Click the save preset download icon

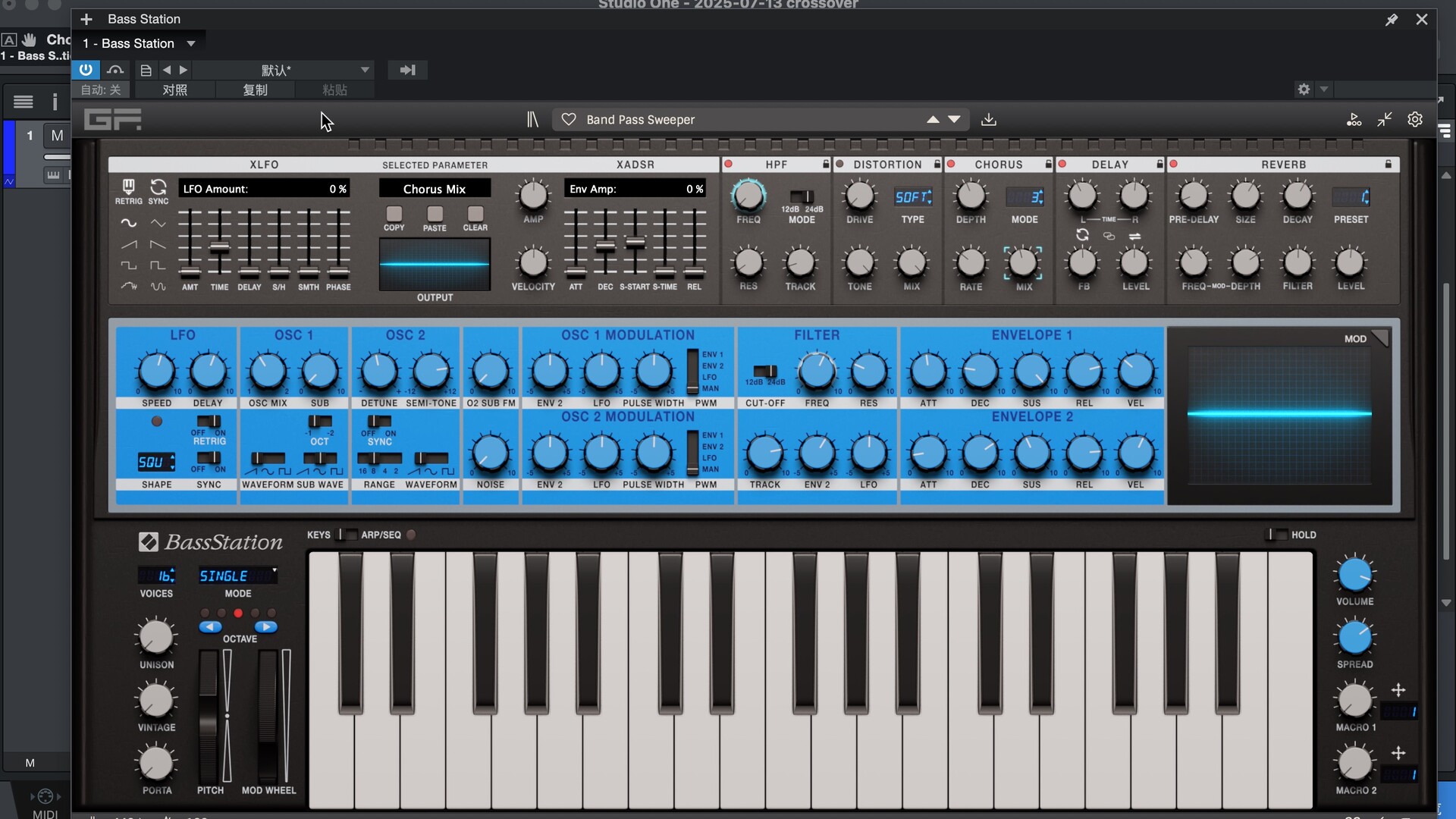click(x=989, y=120)
